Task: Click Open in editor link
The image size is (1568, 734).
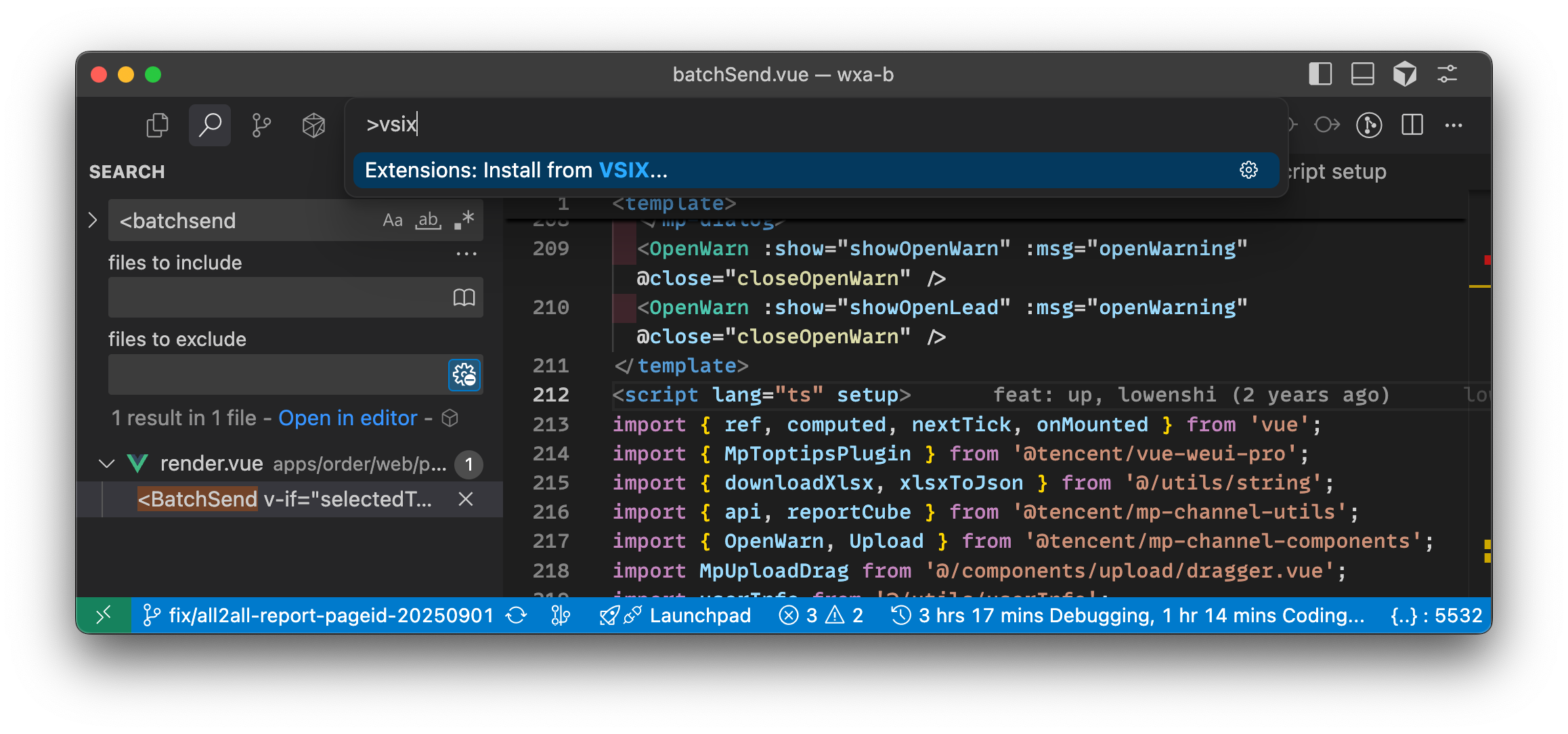Action: point(347,418)
